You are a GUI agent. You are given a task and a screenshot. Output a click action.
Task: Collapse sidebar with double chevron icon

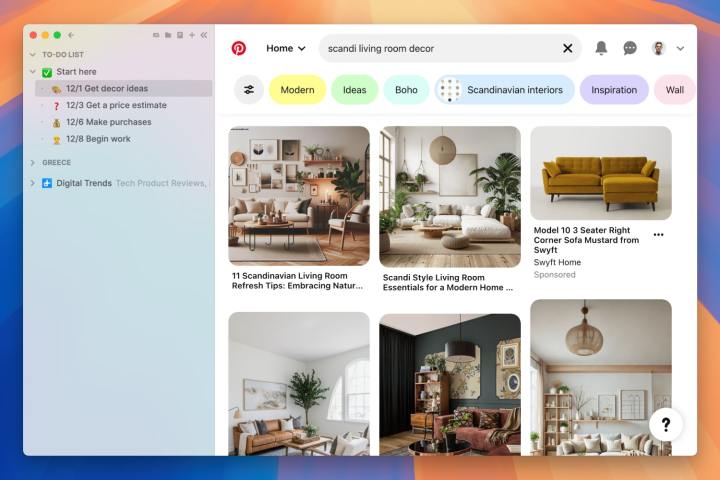point(204,35)
